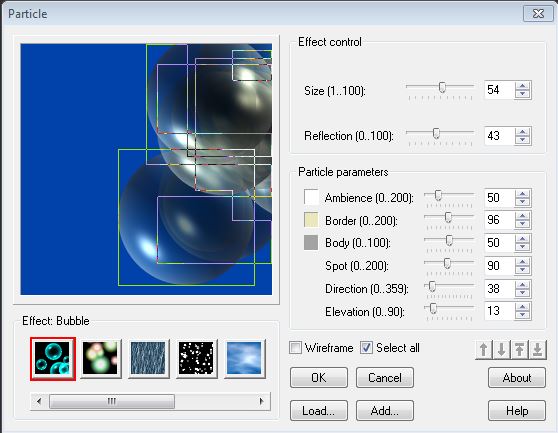Click the Direction value input field
Screen dimensions: 558x433
click(x=499, y=289)
